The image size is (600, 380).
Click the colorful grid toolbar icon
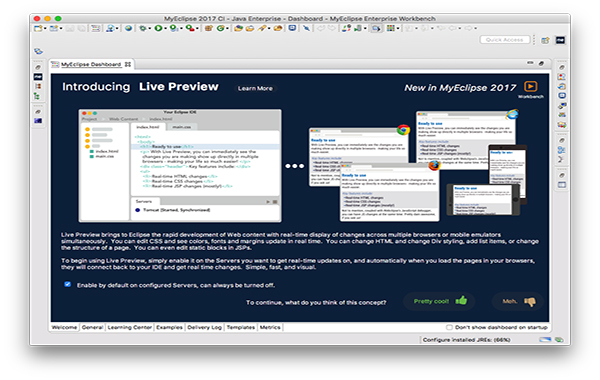[390, 28]
